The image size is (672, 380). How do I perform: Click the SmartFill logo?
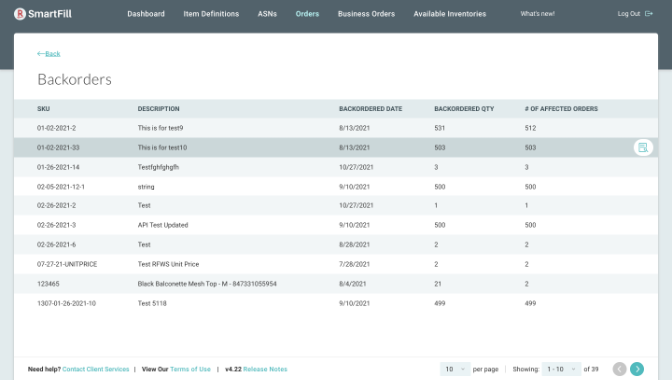click(x=42, y=14)
